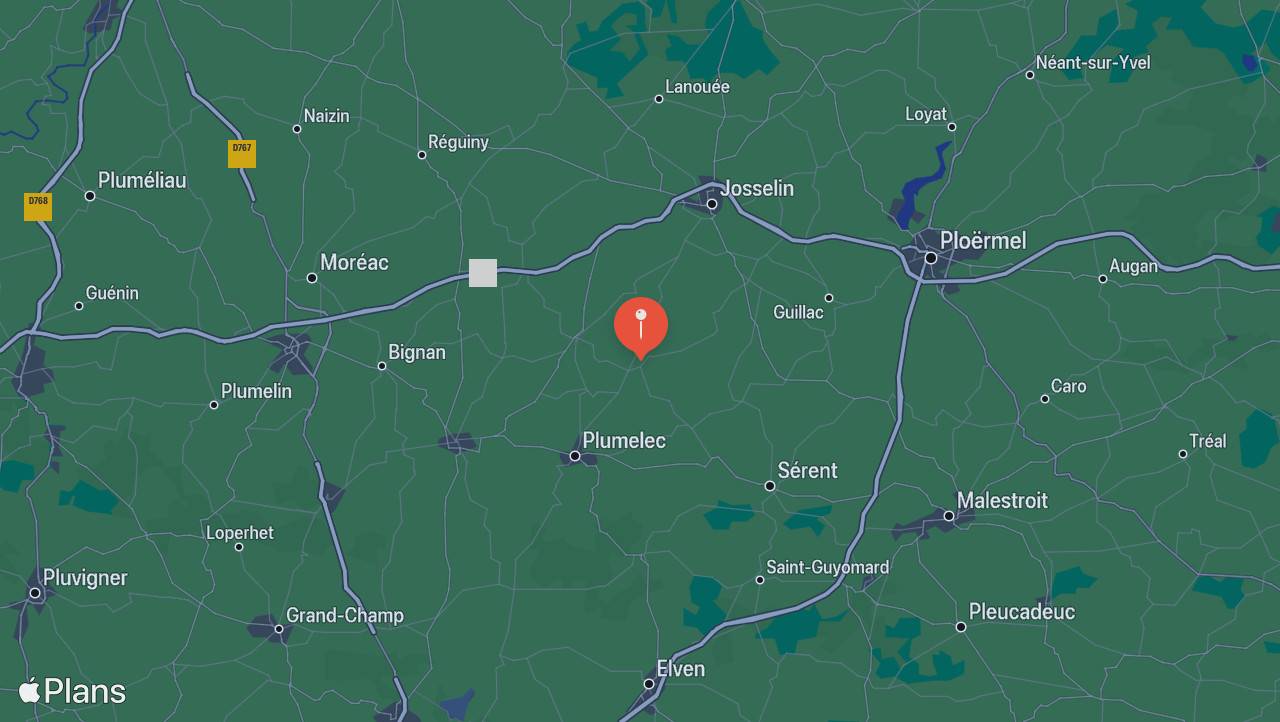Select the Moréac place label
Viewport: 1280px width, 722px height.
coord(354,262)
